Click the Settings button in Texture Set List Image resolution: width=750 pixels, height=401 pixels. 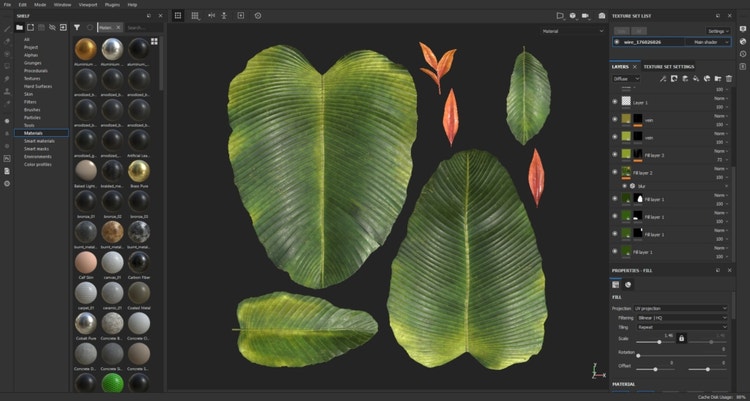pos(716,31)
